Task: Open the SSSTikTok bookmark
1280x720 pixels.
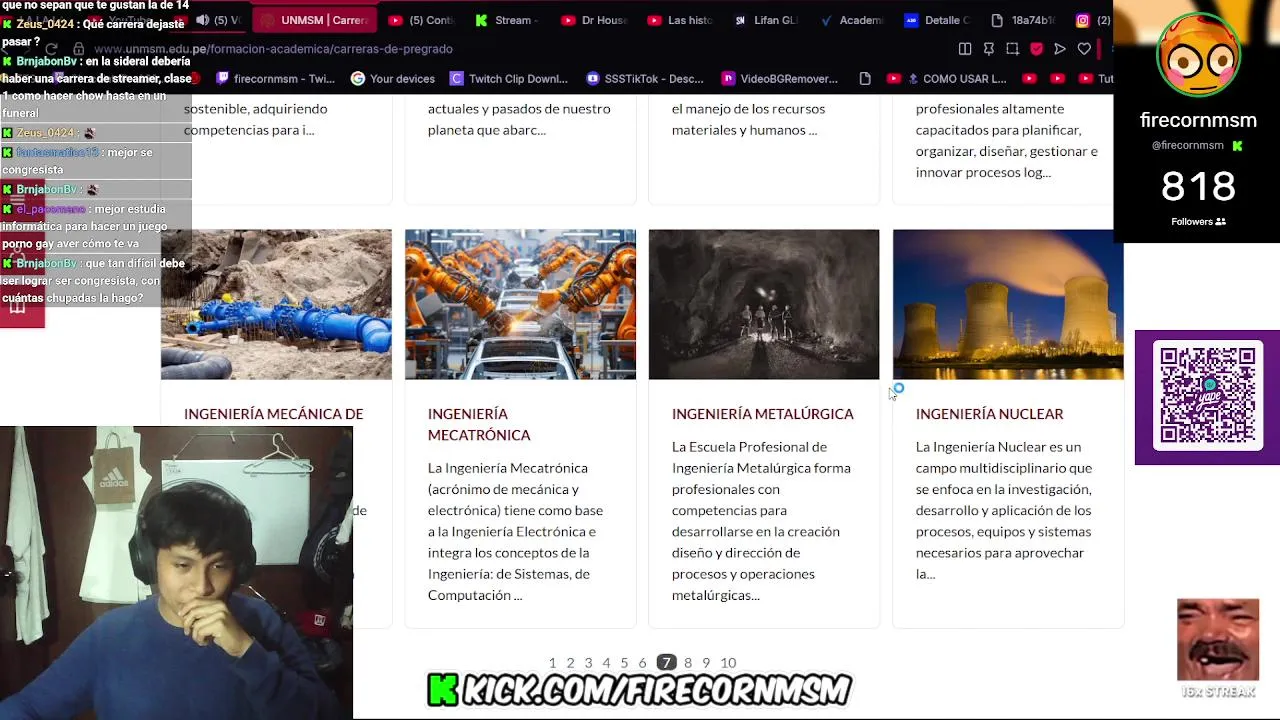Action: (645, 78)
